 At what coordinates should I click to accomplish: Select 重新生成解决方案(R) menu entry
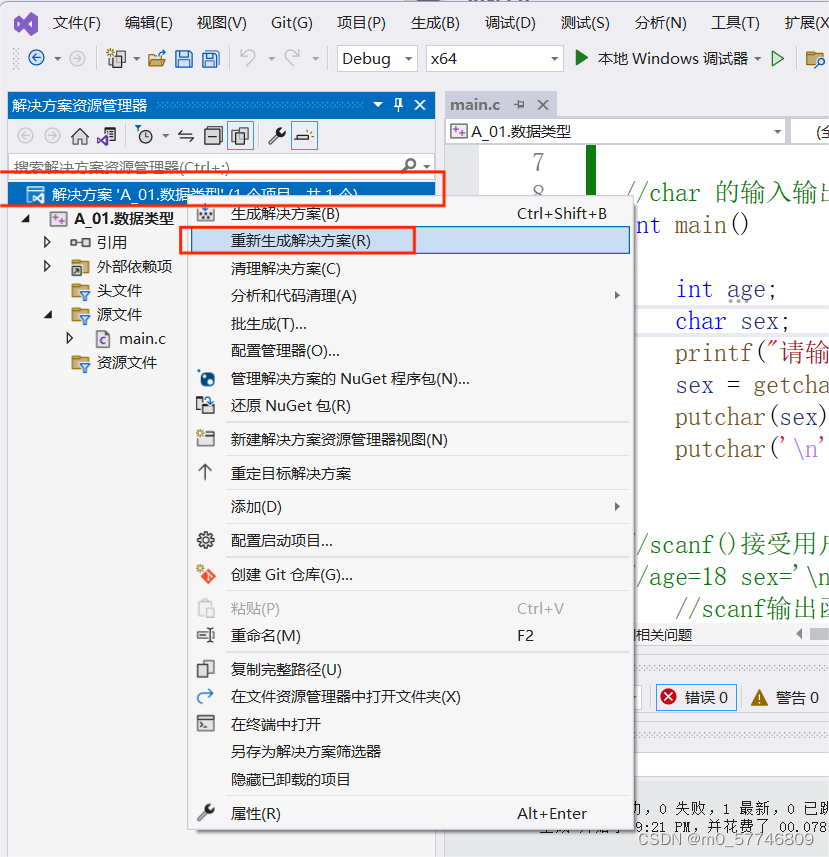[410, 240]
